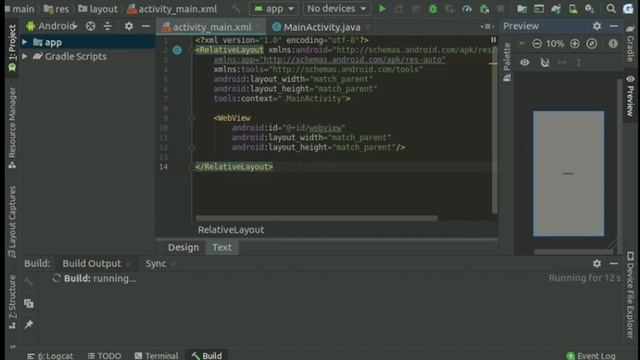
Task: Select the Build Output tab
Action: coord(92,264)
